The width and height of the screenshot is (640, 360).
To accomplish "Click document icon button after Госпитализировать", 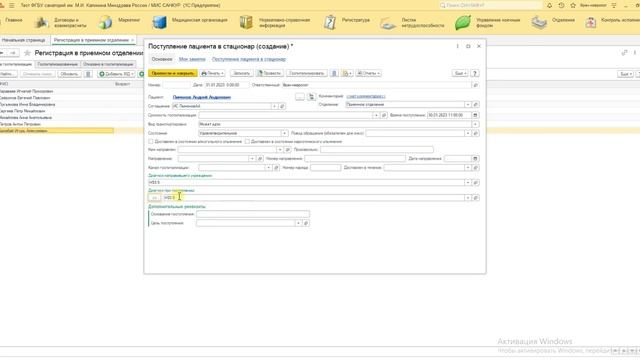I will 334,73.
